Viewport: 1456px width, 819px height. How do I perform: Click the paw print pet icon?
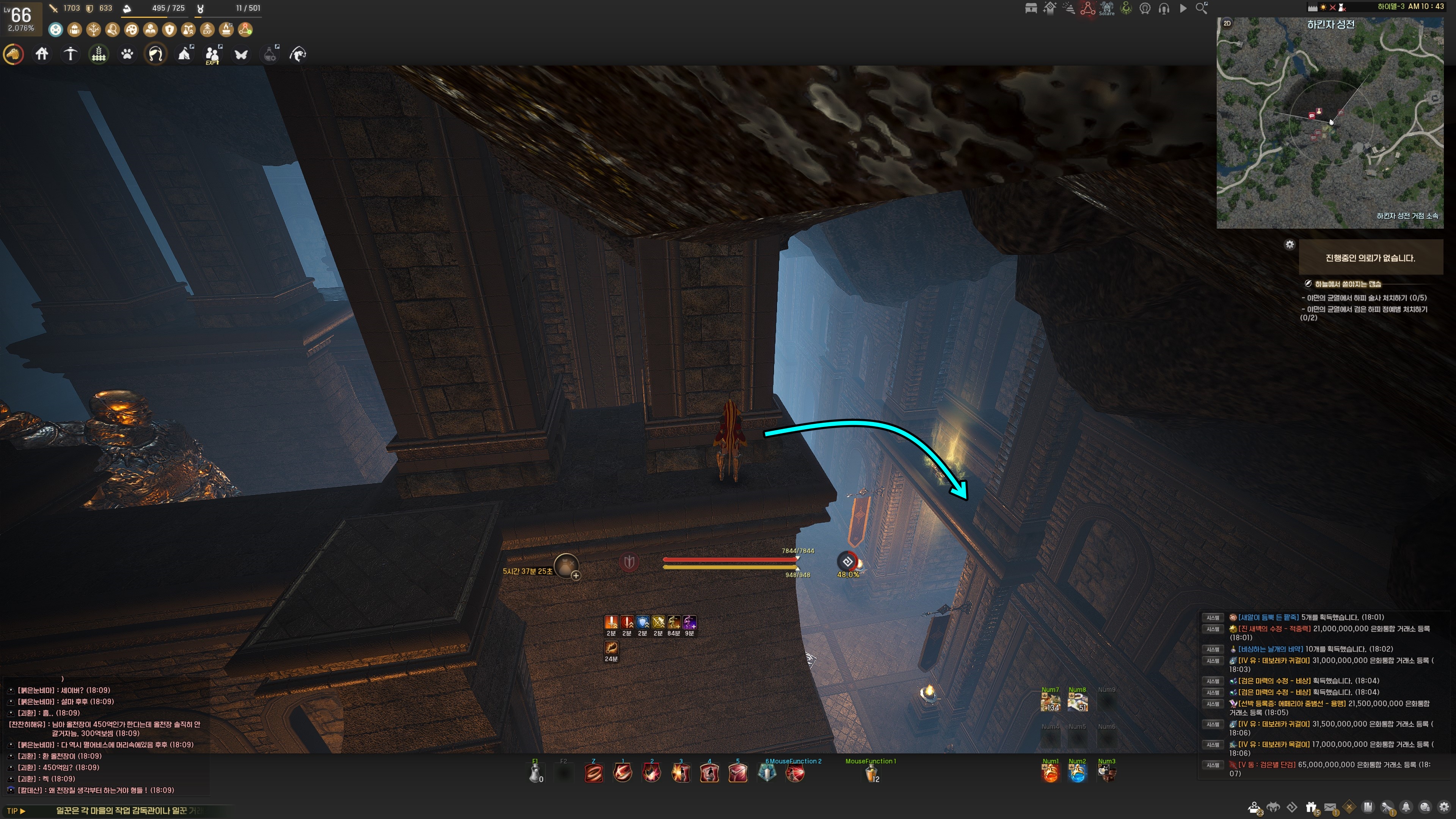(x=127, y=54)
